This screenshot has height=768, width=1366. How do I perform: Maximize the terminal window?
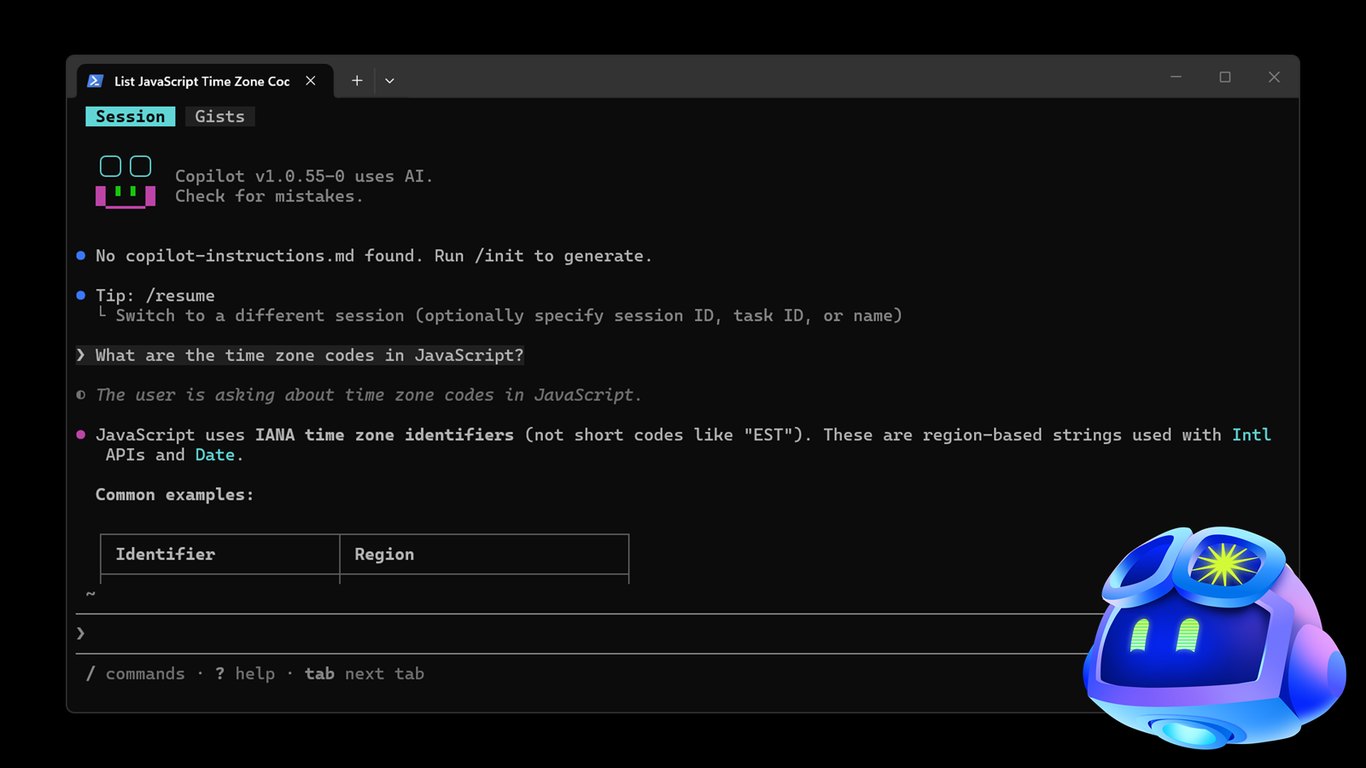pos(1225,77)
